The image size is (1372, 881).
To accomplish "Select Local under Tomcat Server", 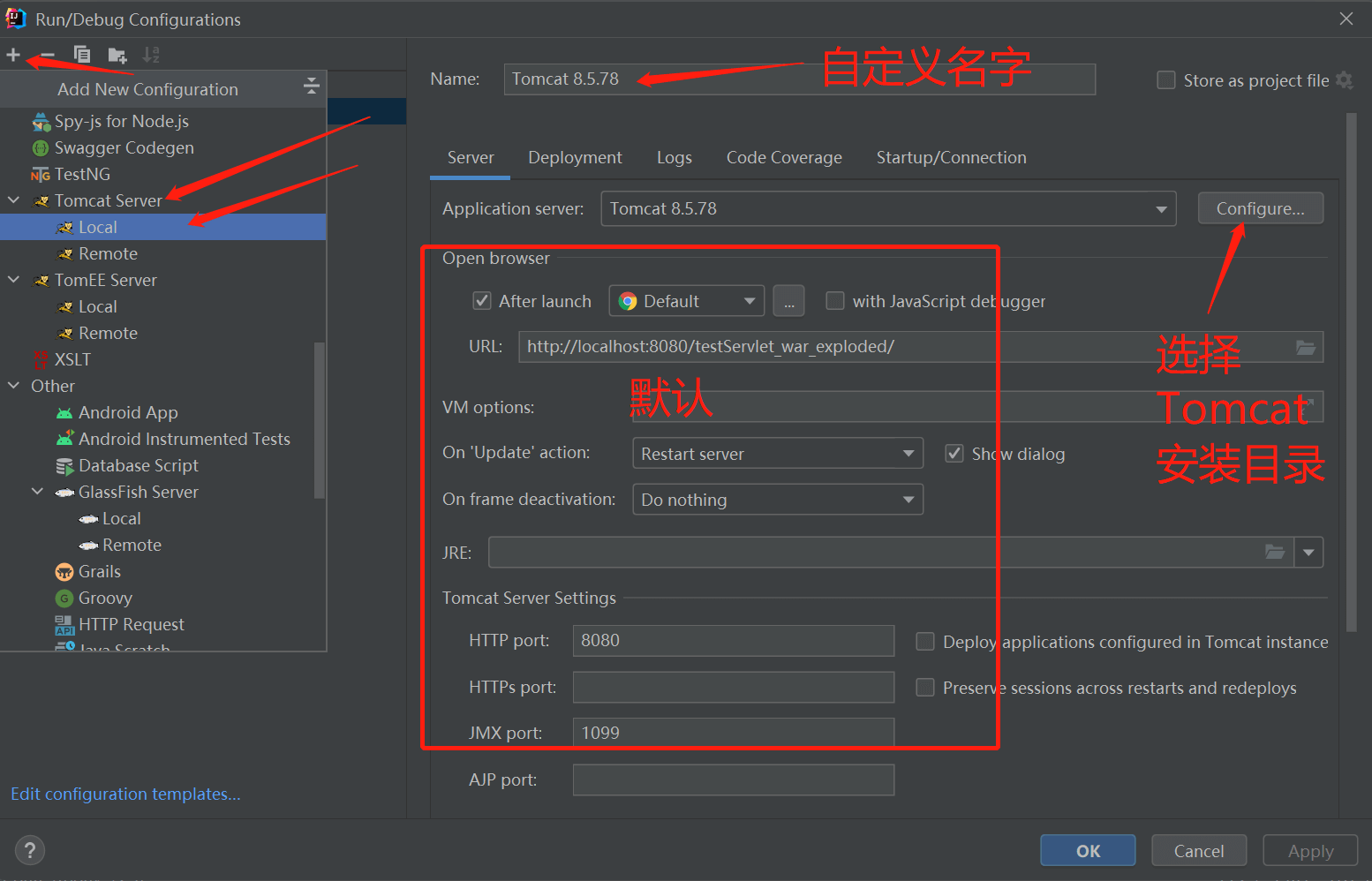I will pyautogui.click(x=97, y=227).
